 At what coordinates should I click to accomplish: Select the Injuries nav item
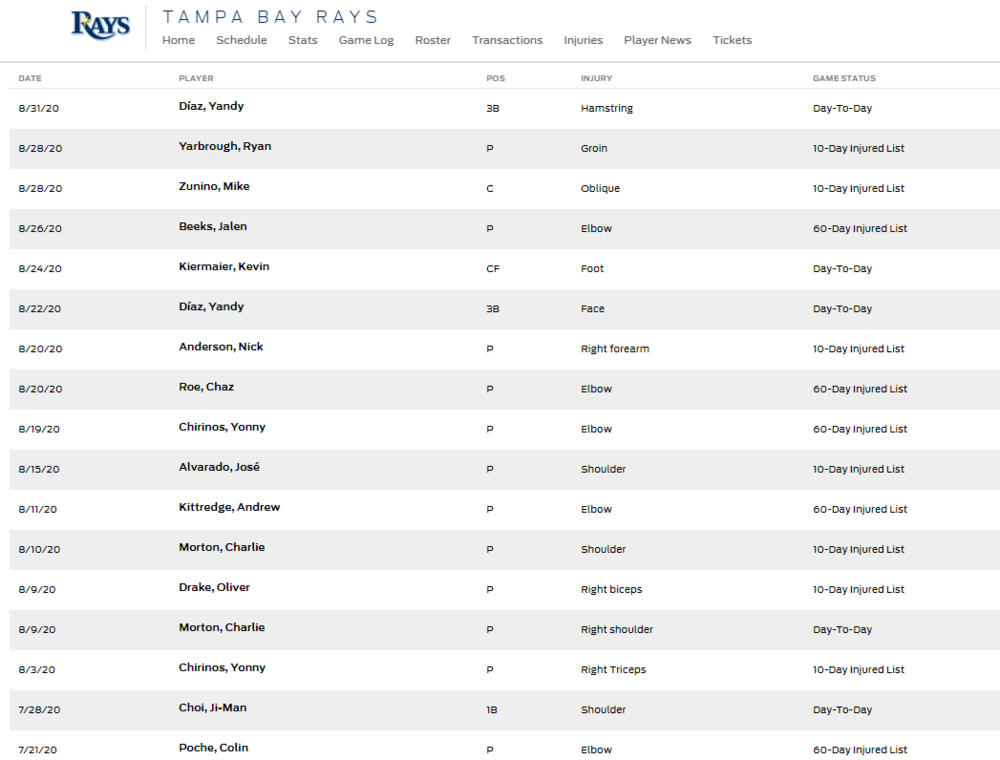(583, 40)
